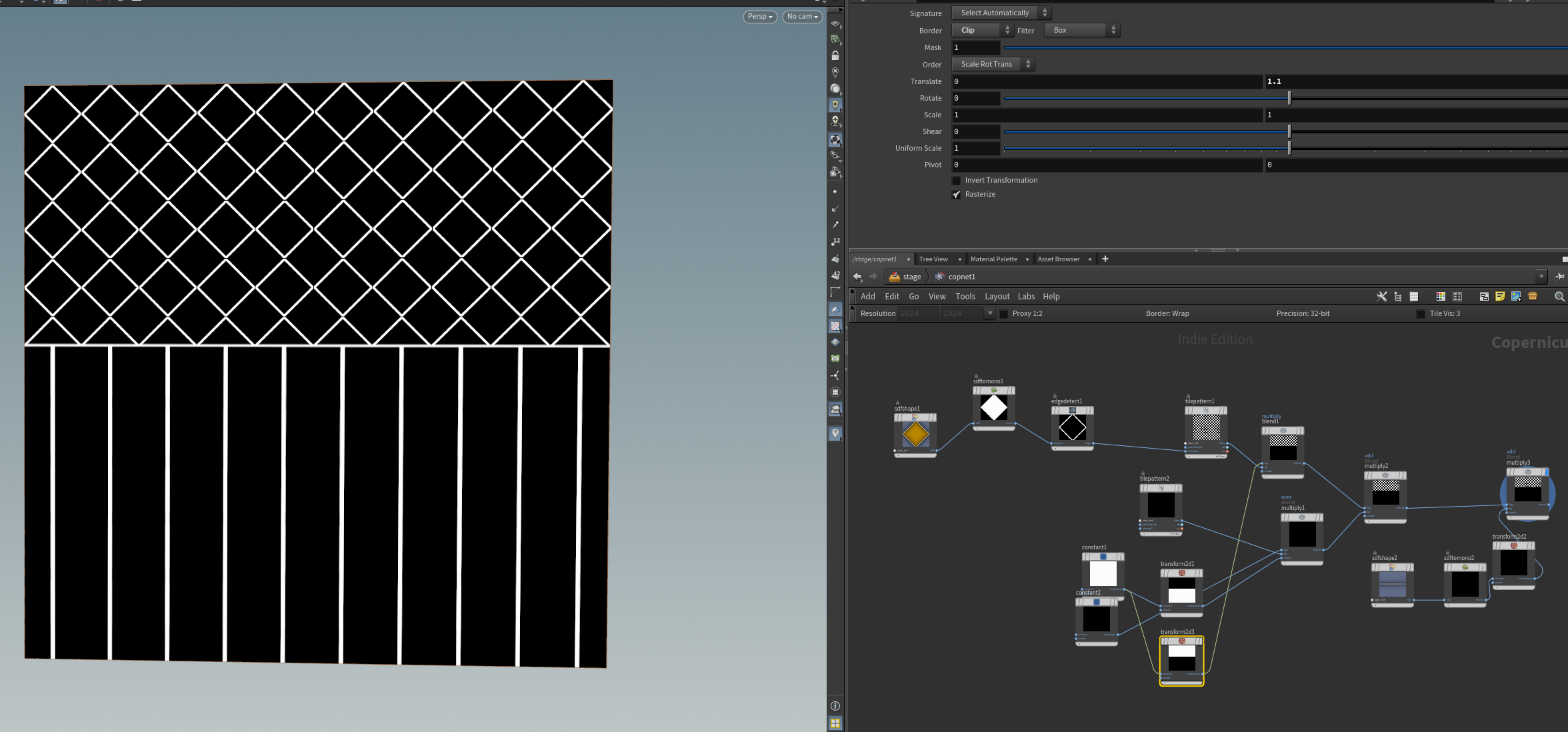Add a sticky note using yellow note icon
The width and height of the screenshot is (1568, 732).
point(1500,297)
